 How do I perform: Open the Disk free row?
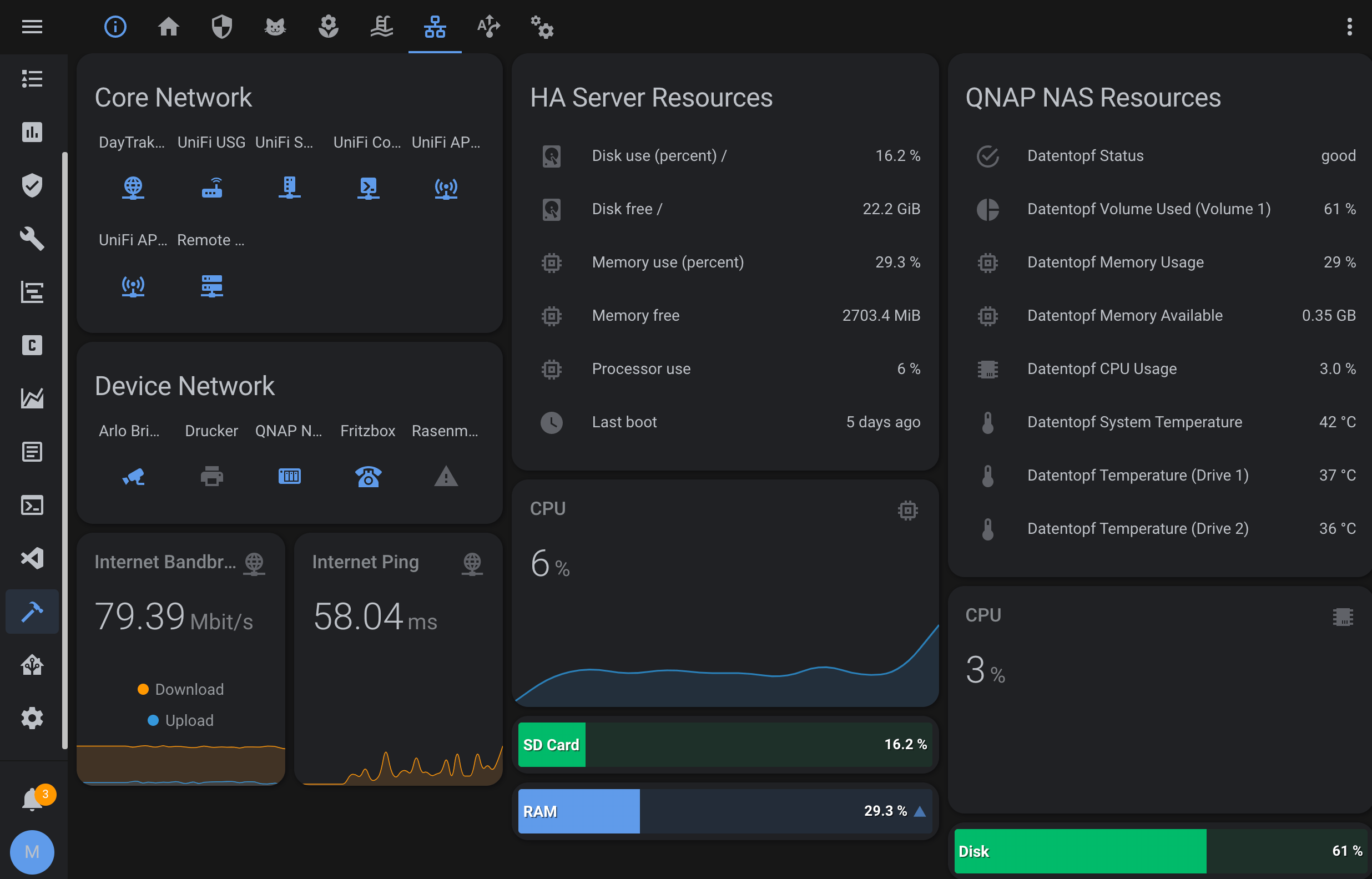[x=725, y=209]
